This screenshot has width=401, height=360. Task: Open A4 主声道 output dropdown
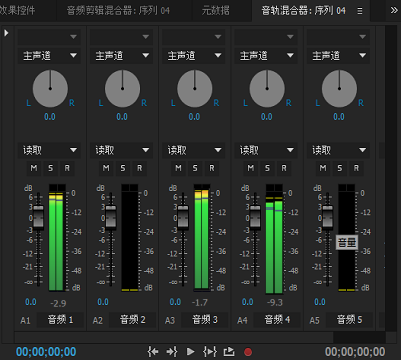coord(266,56)
